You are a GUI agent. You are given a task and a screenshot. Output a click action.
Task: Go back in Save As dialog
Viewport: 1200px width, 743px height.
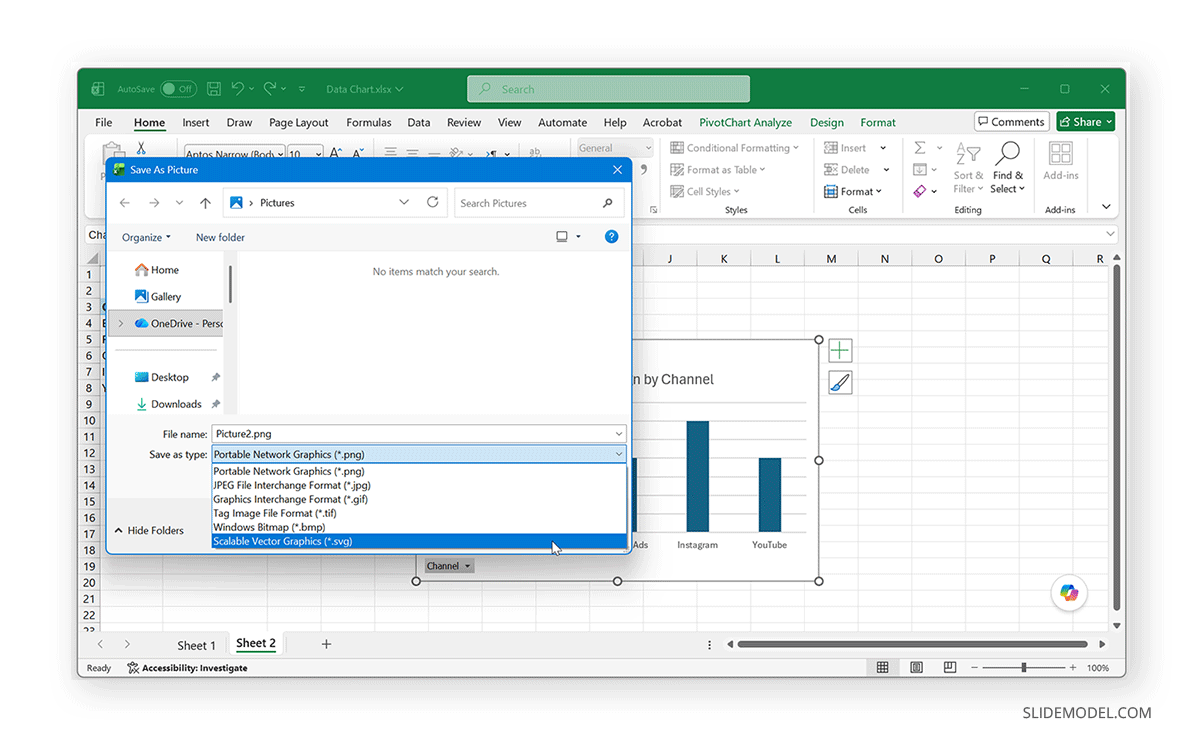click(x=125, y=203)
